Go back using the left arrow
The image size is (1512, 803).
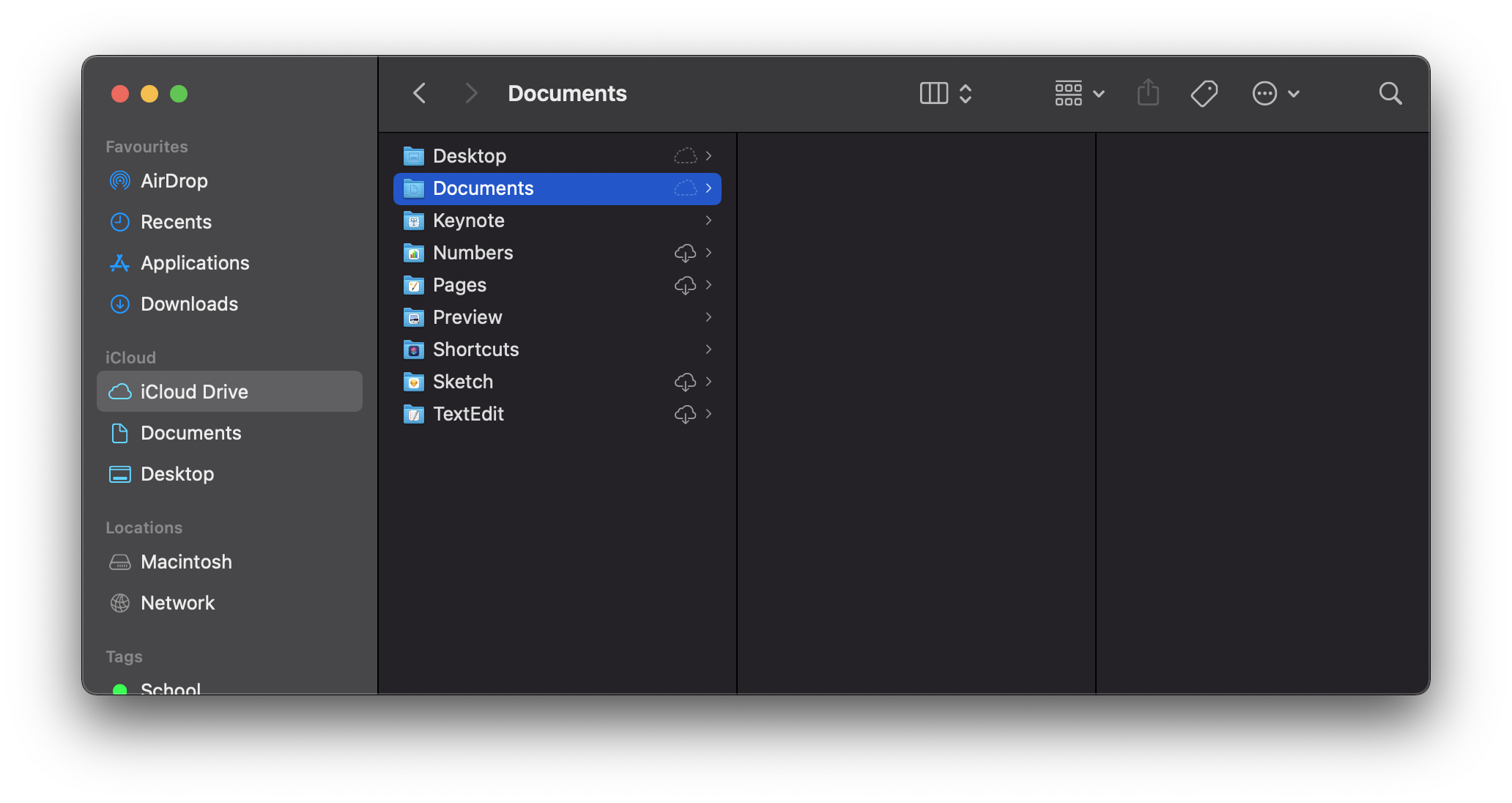[x=420, y=94]
